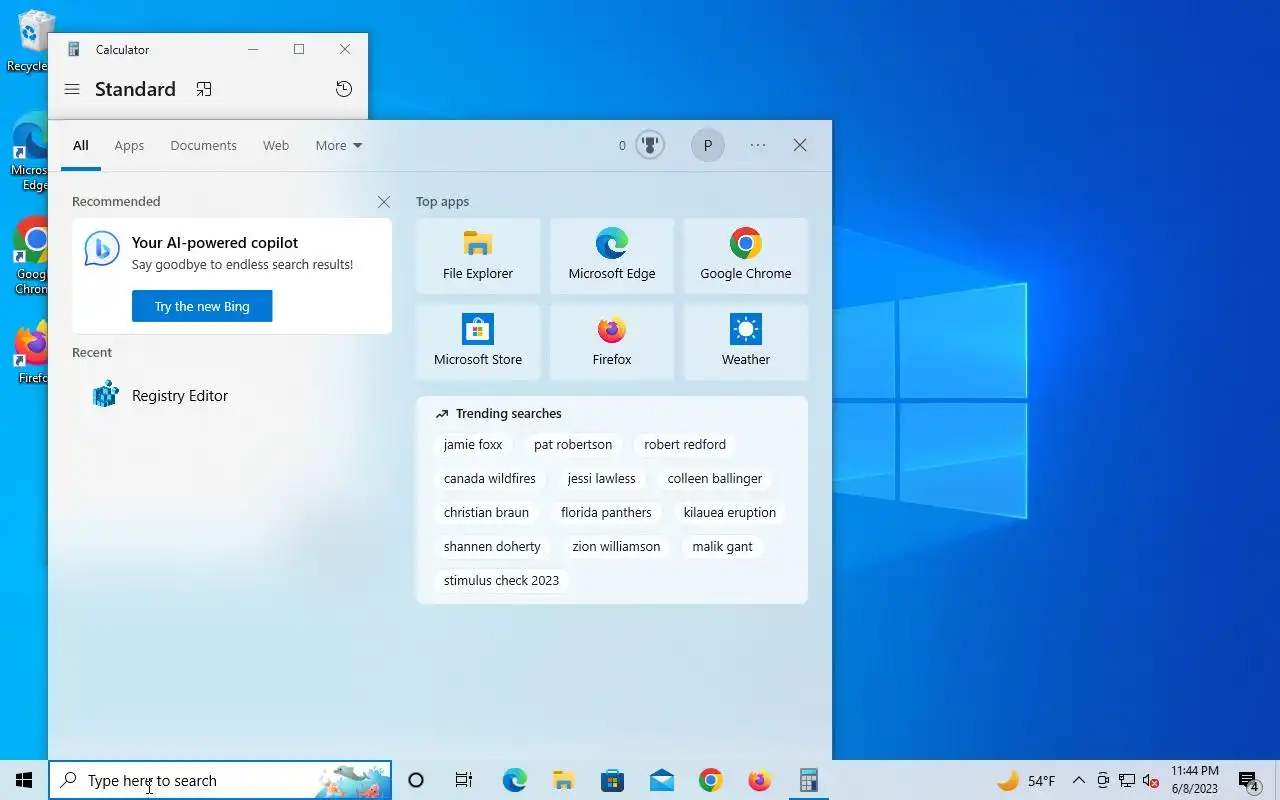Screen dimensions: 1280x800
Task: Search trending topic pat robertson
Action: [x=573, y=444]
